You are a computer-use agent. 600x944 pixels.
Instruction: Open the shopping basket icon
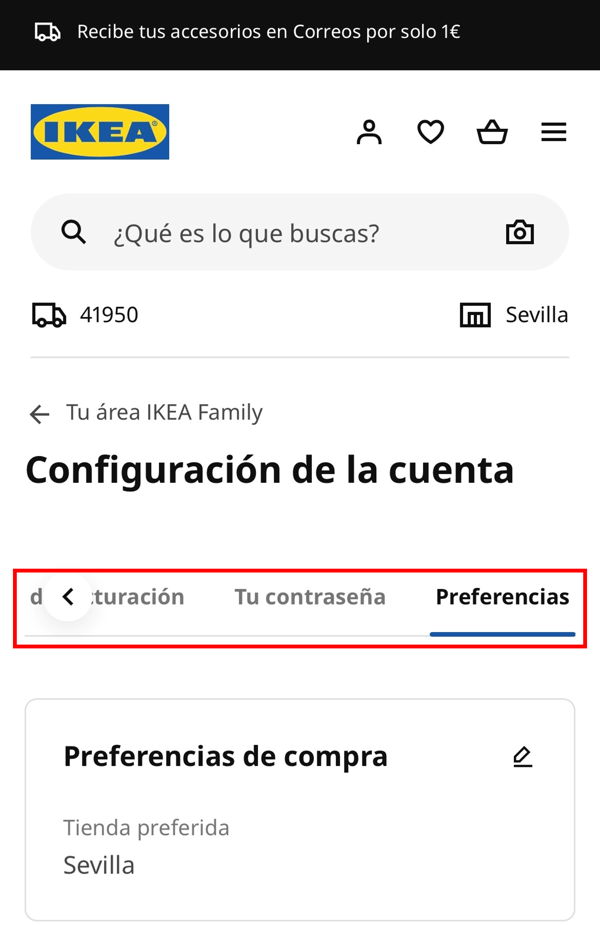(492, 132)
